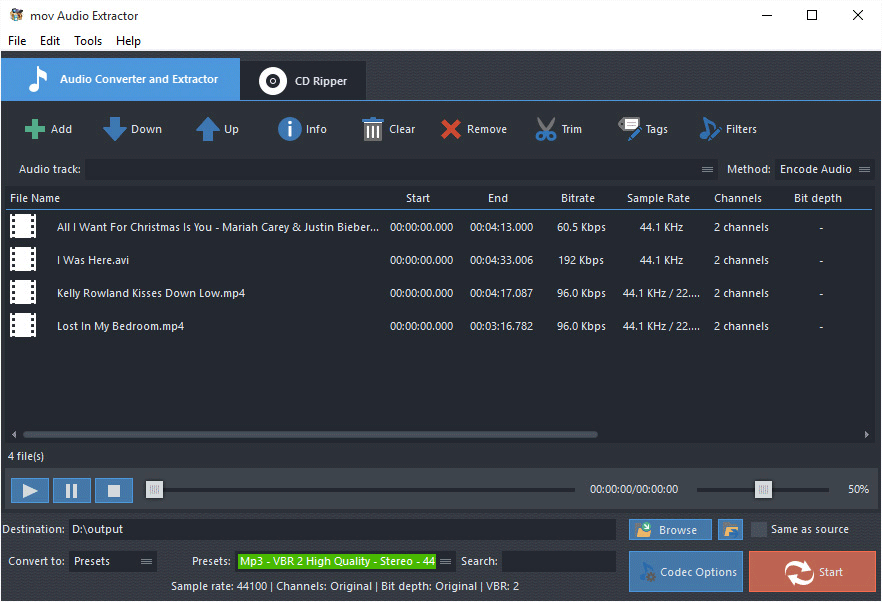
Task: Open the Presets dropdown next to Convert to
Action: click(112, 561)
